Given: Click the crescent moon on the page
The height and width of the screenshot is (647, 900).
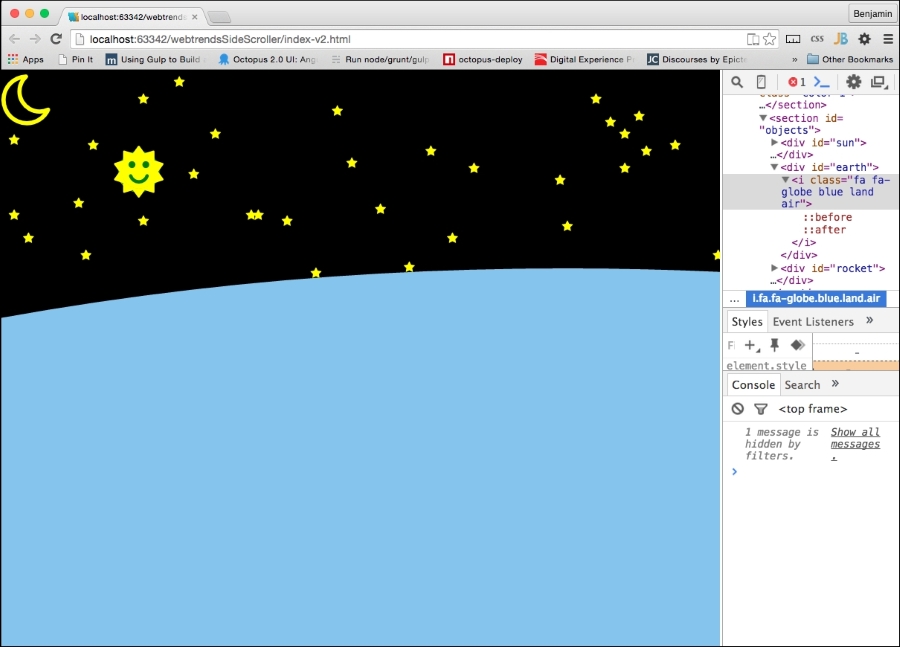Looking at the screenshot, I should 25,100.
